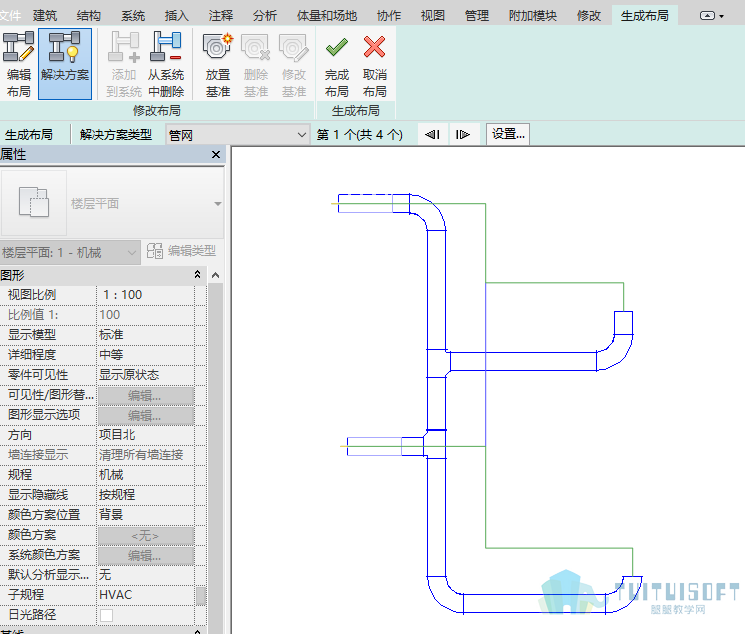Viewport: 745px width, 634px height.
Task: Click the 规程 value 机械
Action: tap(145, 475)
